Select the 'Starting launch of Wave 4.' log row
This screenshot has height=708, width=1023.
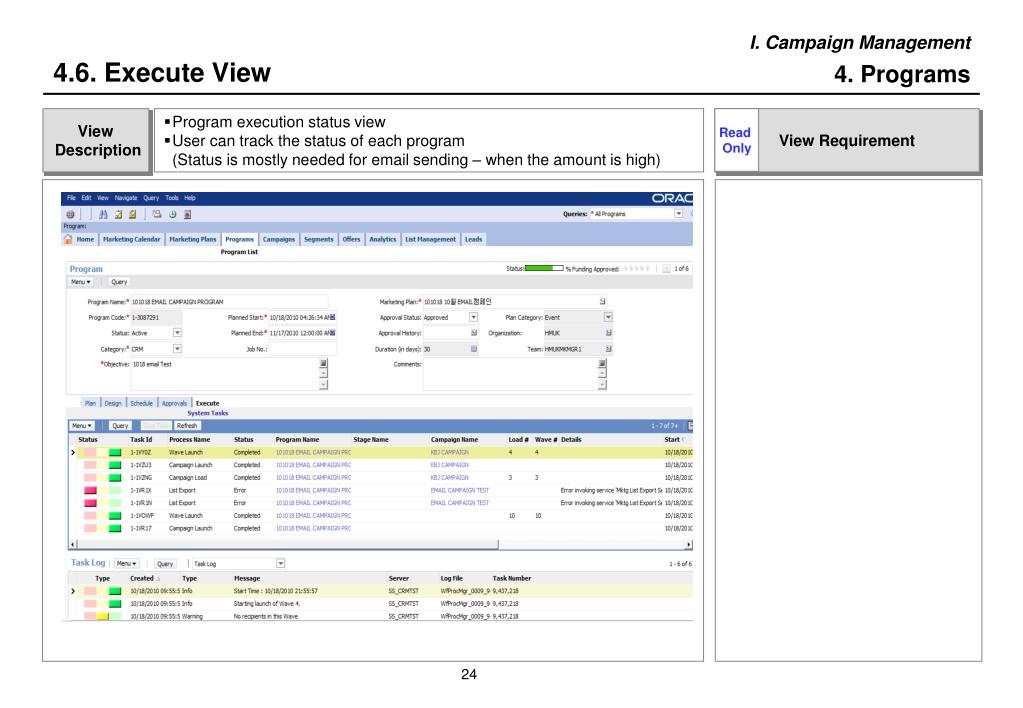point(380,604)
